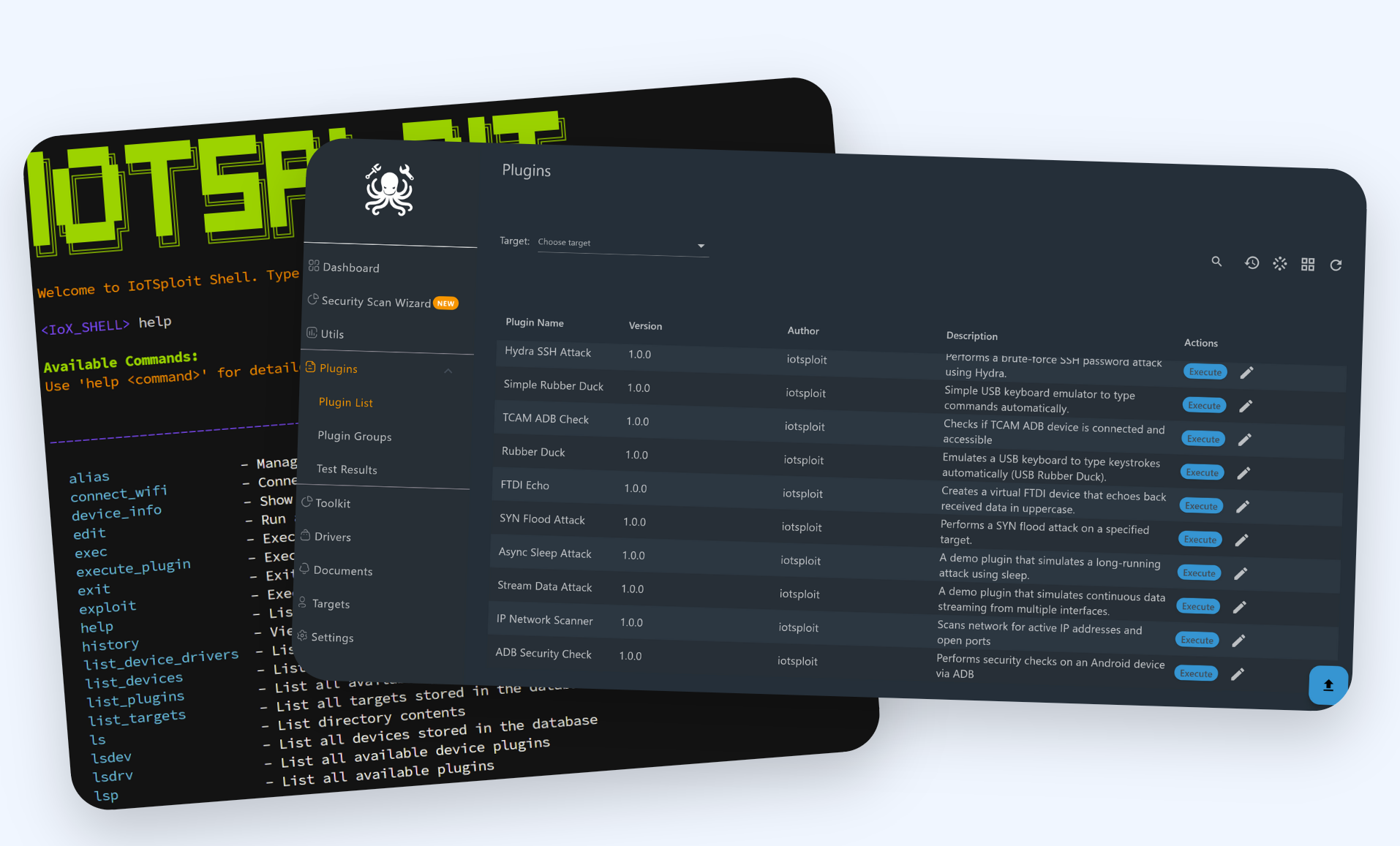
Task: Click 'list_device_drivers' in the terminal window
Action: pos(162,659)
